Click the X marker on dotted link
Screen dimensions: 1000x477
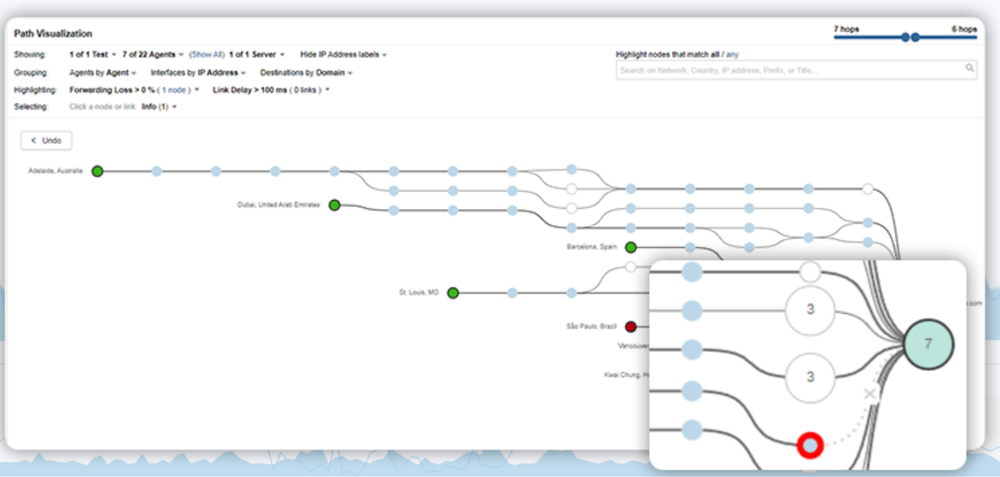pos(869,395)
